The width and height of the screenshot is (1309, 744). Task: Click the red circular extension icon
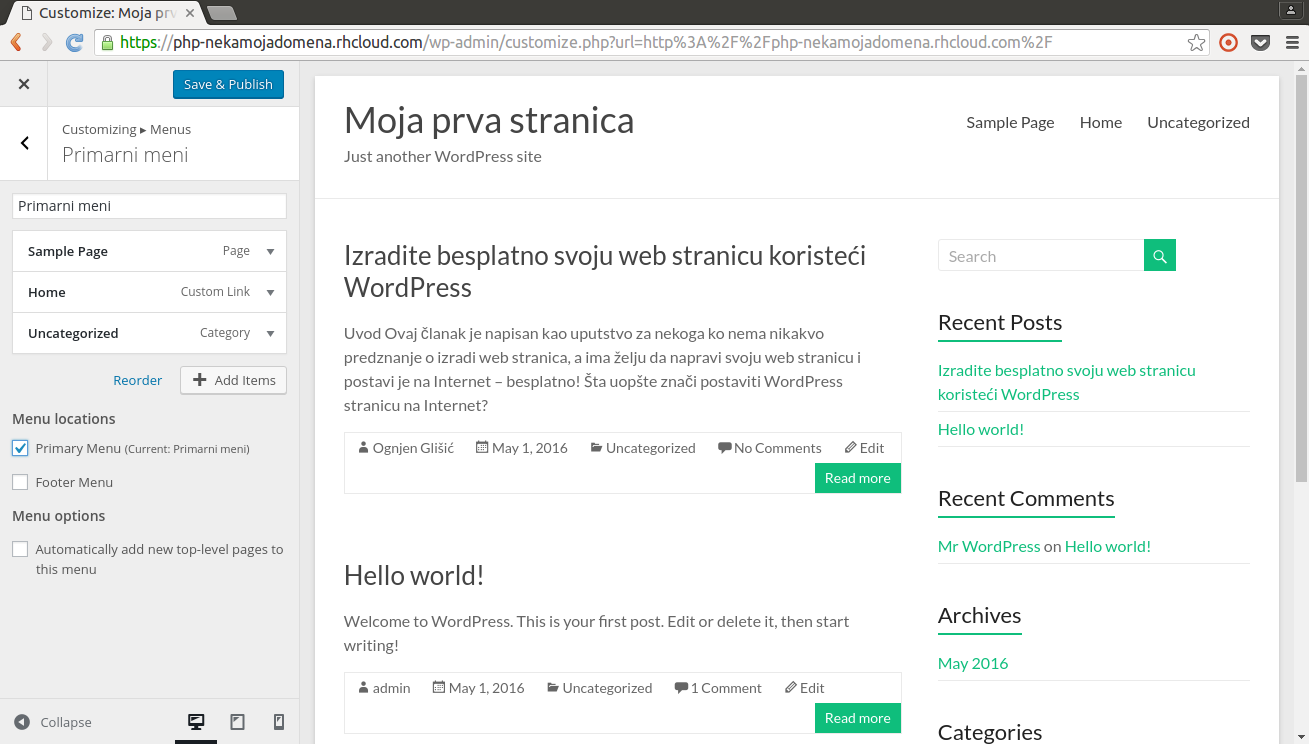pyautogui.click(x=1229, y=42)
